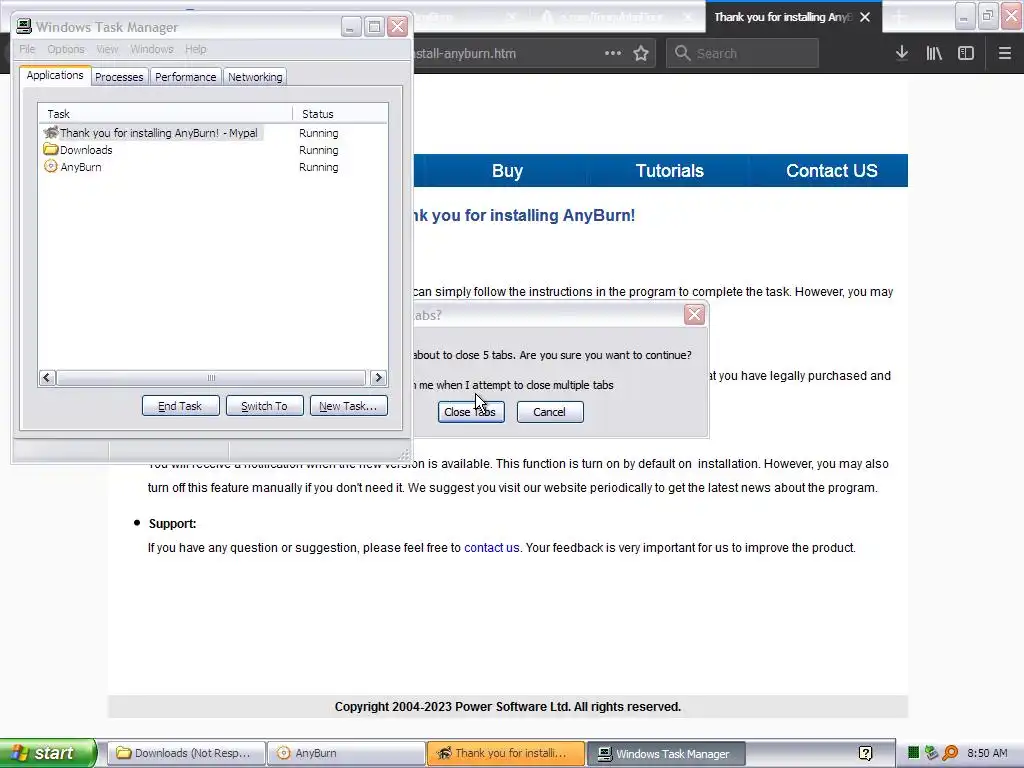
Task: Open the browser downloads arrow icon
Action: coord(902,54)
